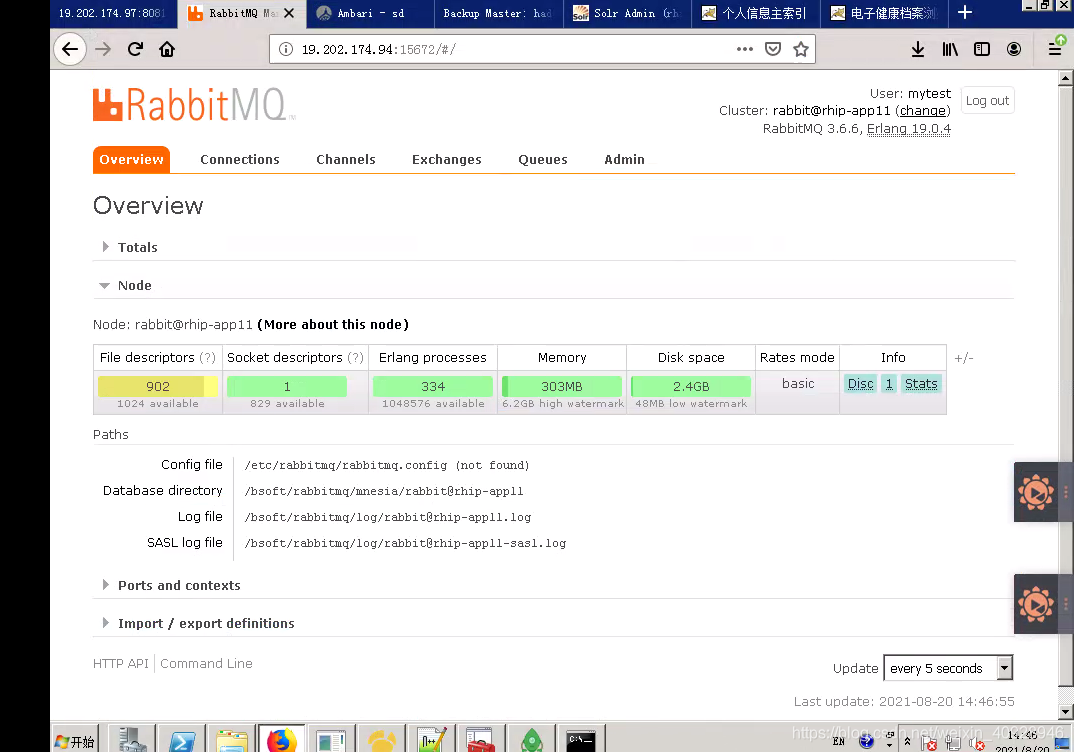Switch to Firefox in the taskbar

(x=282, y=741)
